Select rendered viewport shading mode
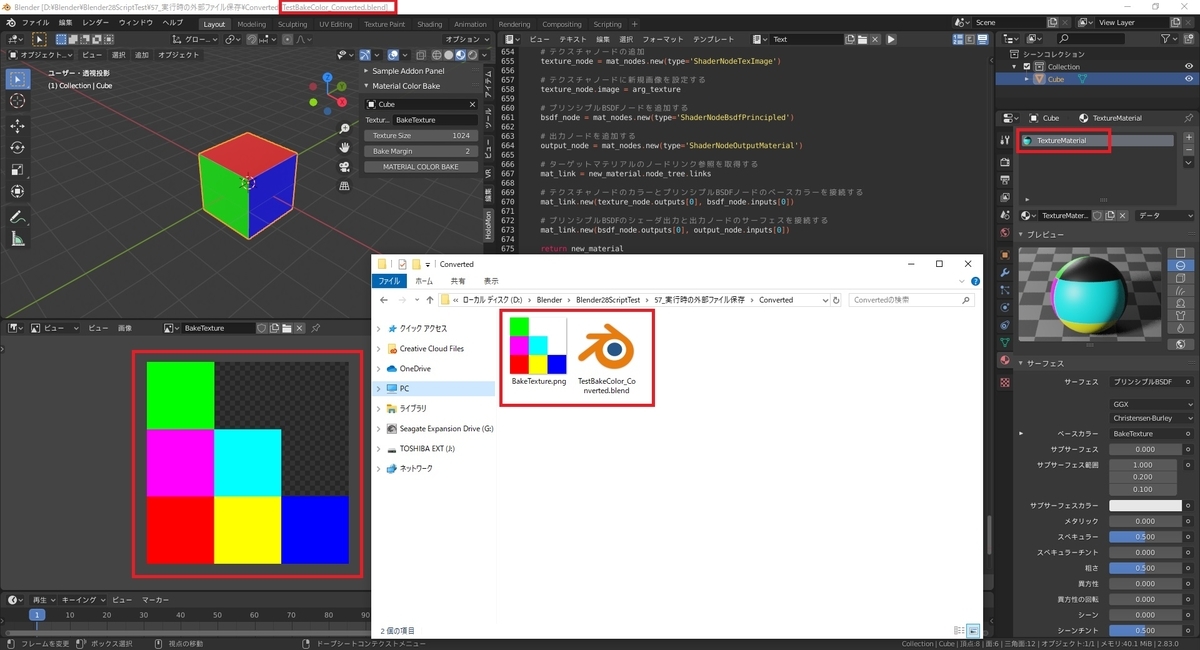 click(x=471, y=55)
